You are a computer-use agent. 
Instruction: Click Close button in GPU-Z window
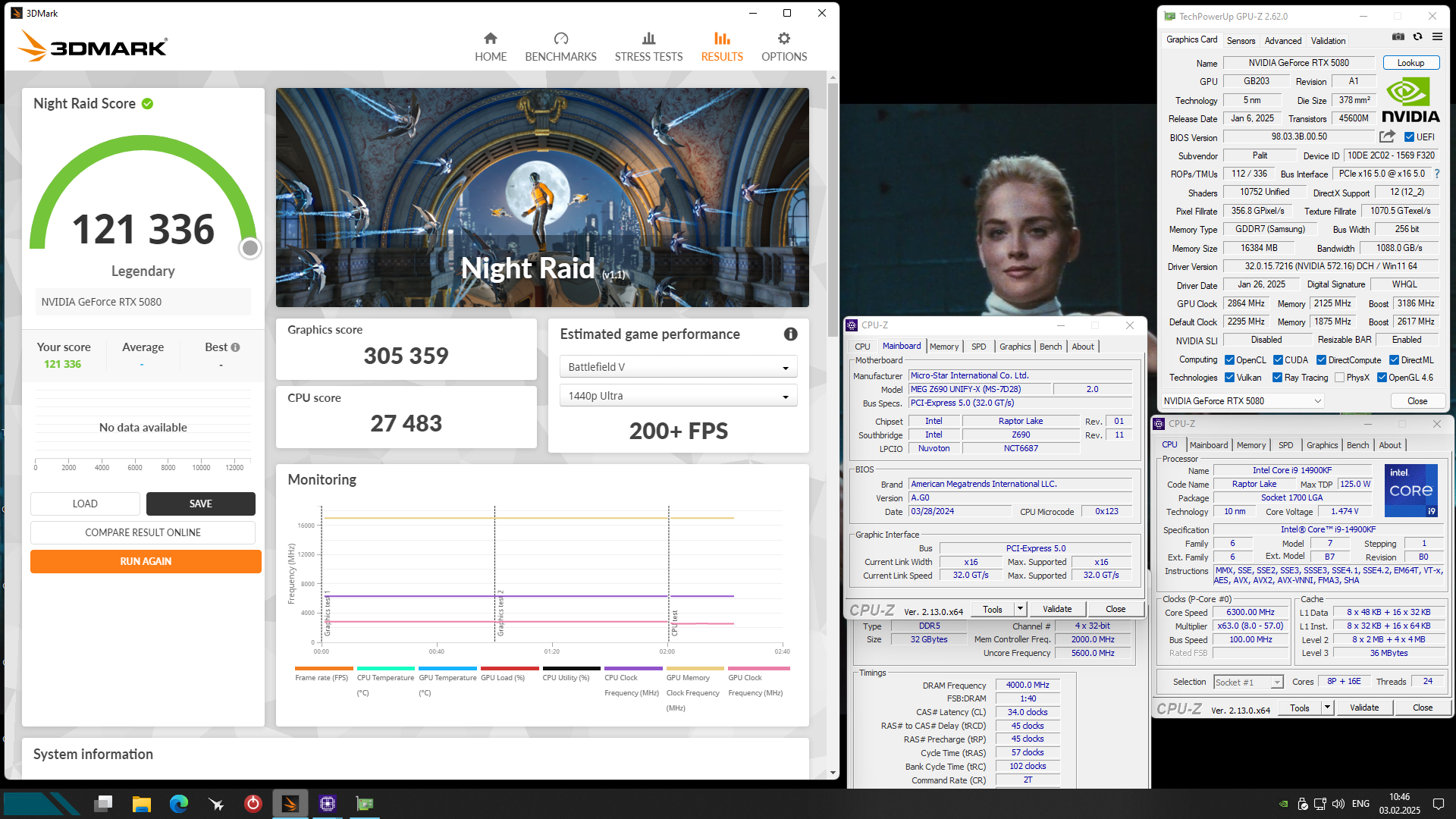pyautogui.click(x=1417, y=401)
